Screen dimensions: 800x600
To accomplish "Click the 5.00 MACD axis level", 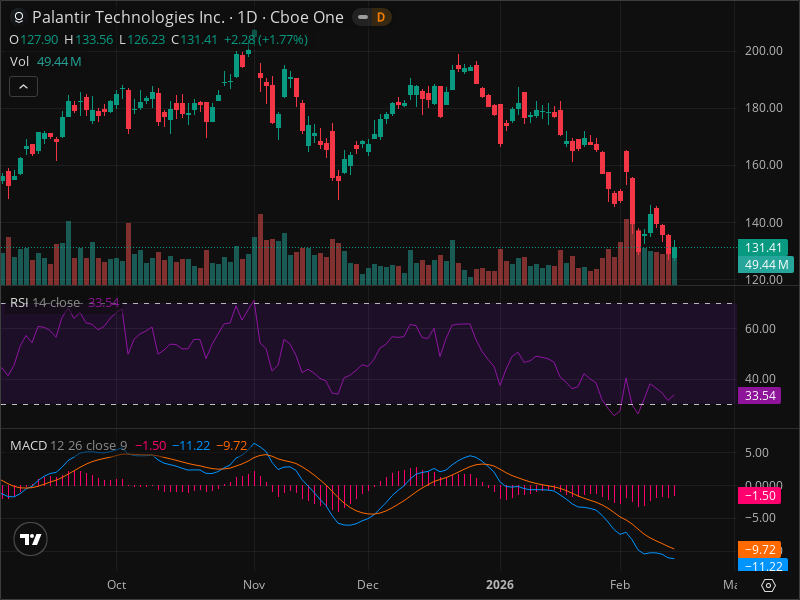I will coord(757,453).
